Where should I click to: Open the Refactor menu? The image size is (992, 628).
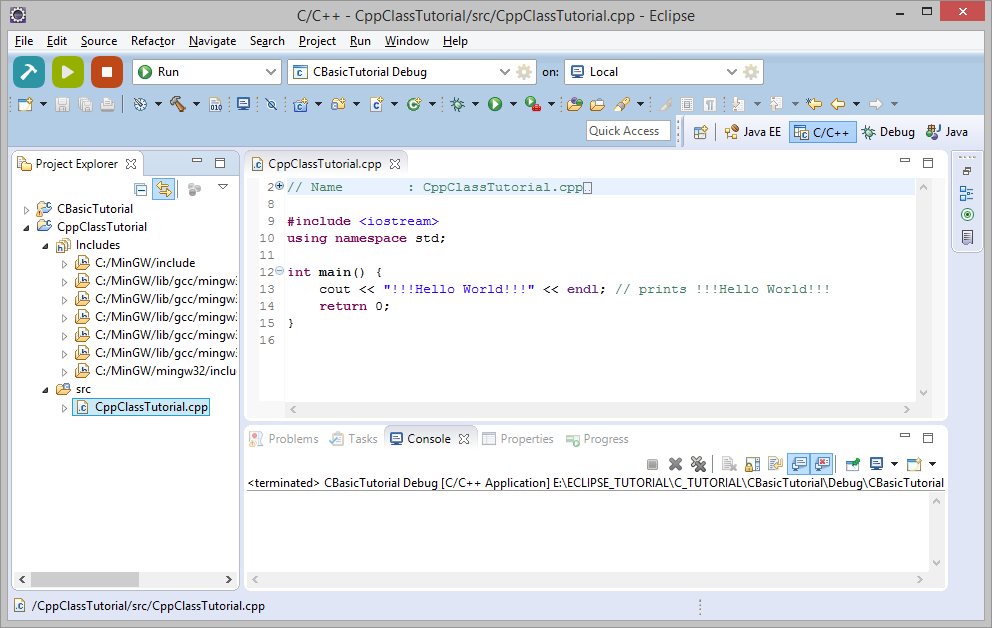tap(153, 41)
